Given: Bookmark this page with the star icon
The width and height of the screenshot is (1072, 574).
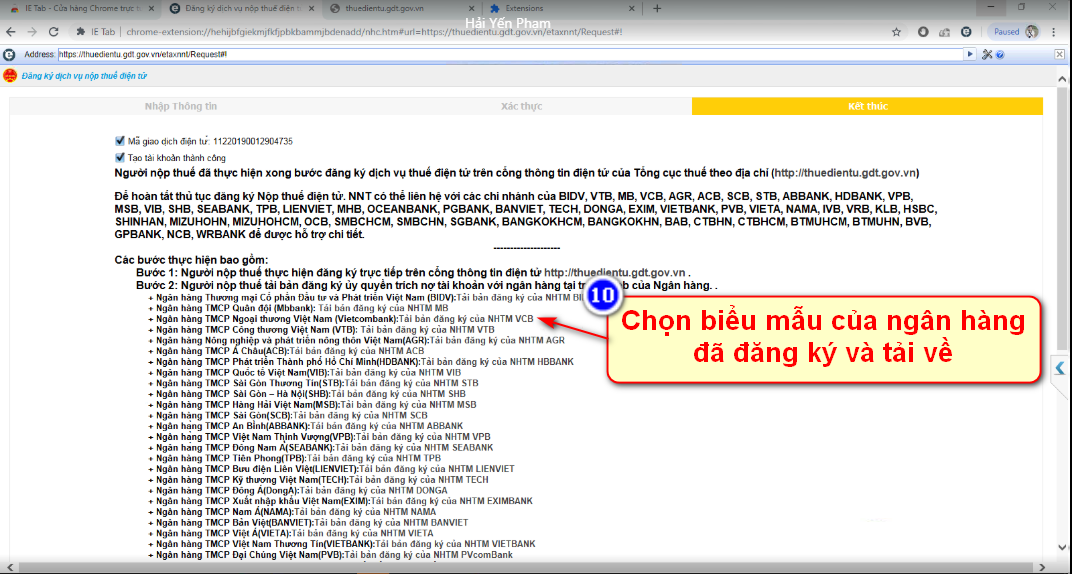Looking at the screenshot, I should [x=896, y=31].
